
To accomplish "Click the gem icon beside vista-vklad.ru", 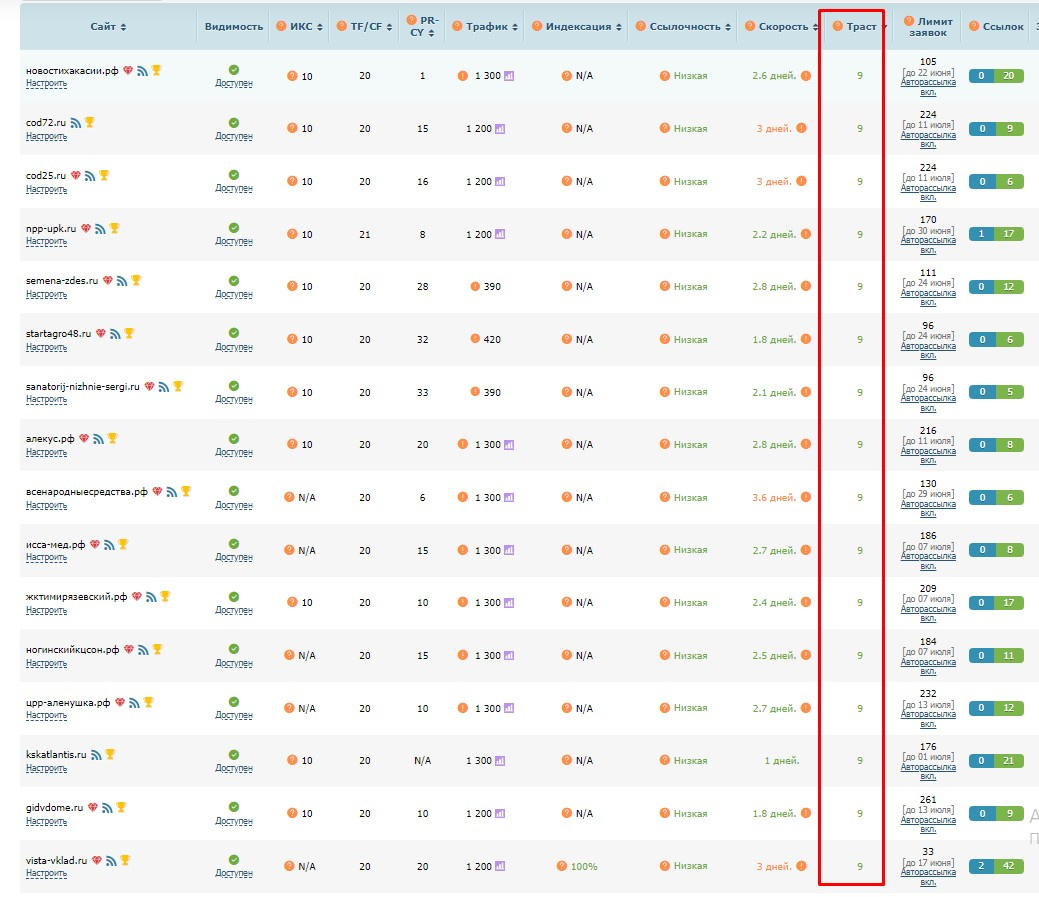I will 97,861.
